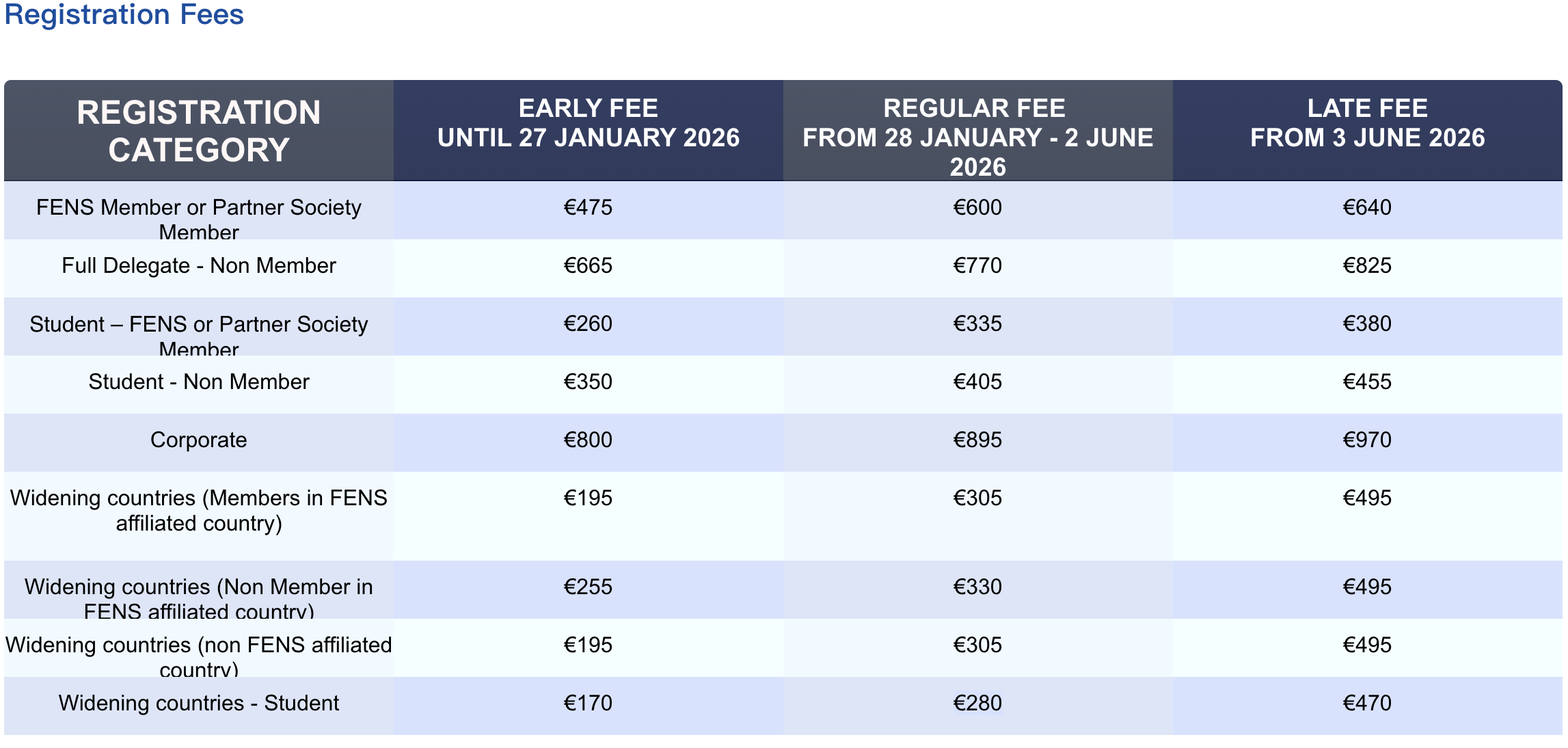Screen dimensions: 1568x748
Task: Select the "Early Fee" column header
Action: [588, 123]
